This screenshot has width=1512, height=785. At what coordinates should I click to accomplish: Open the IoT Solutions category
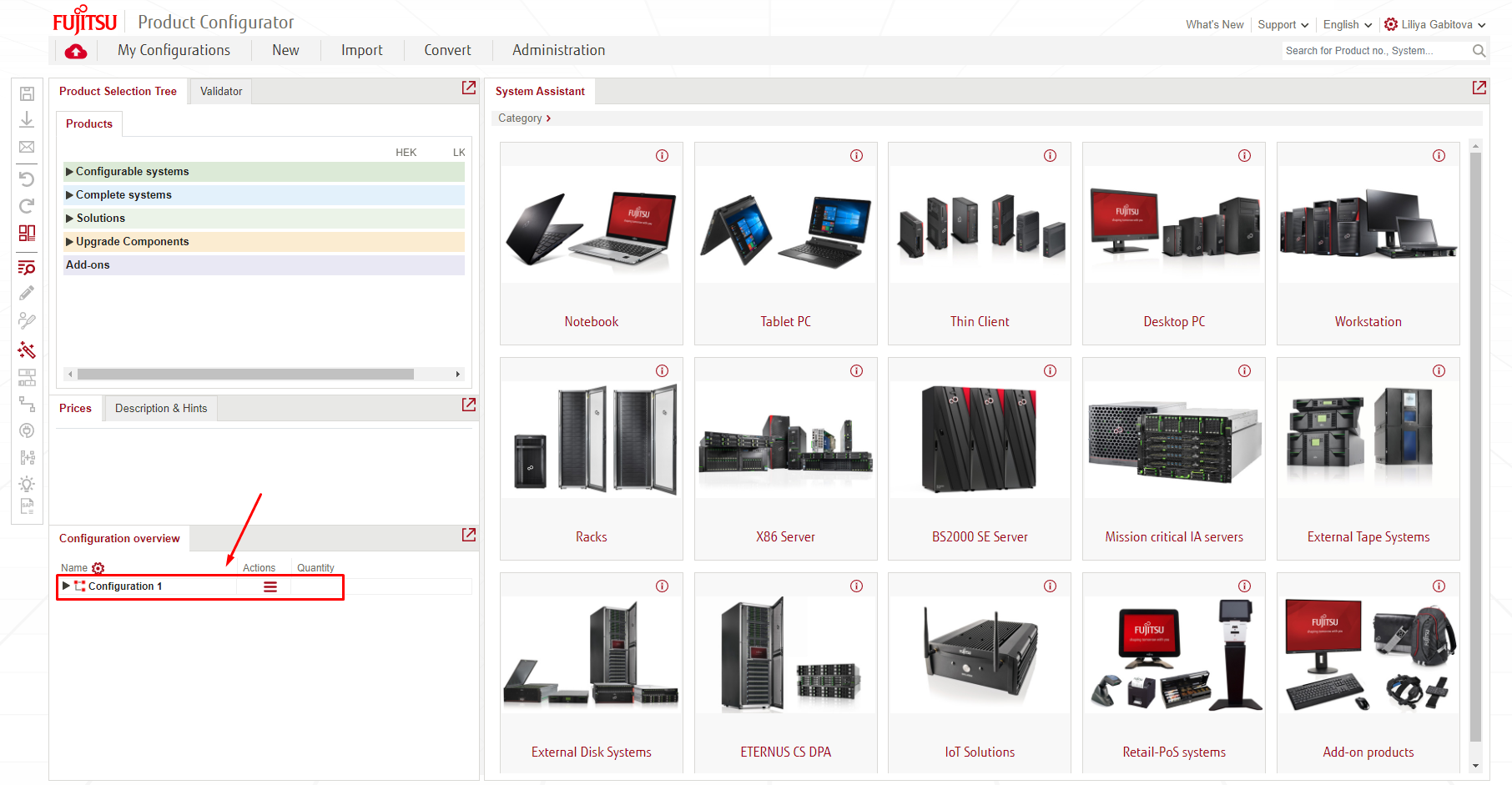click(x=980, y=672)
